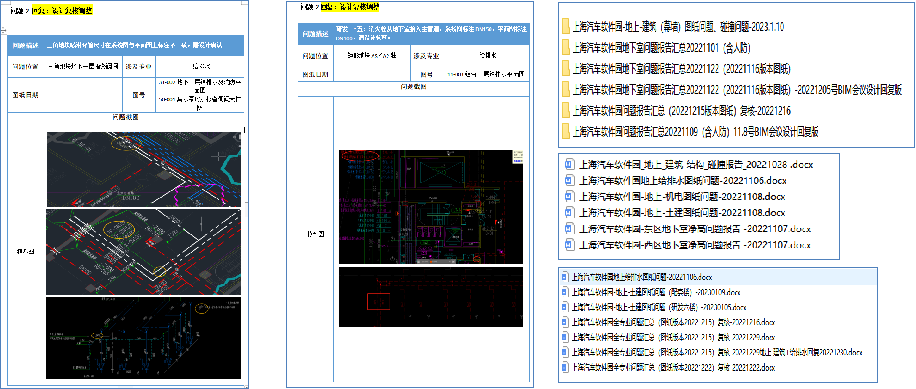This screenshot has width=916, height=389.
Task: Select 地上-机电图纸问题-20221108.docx file
Action: point(675,196)
